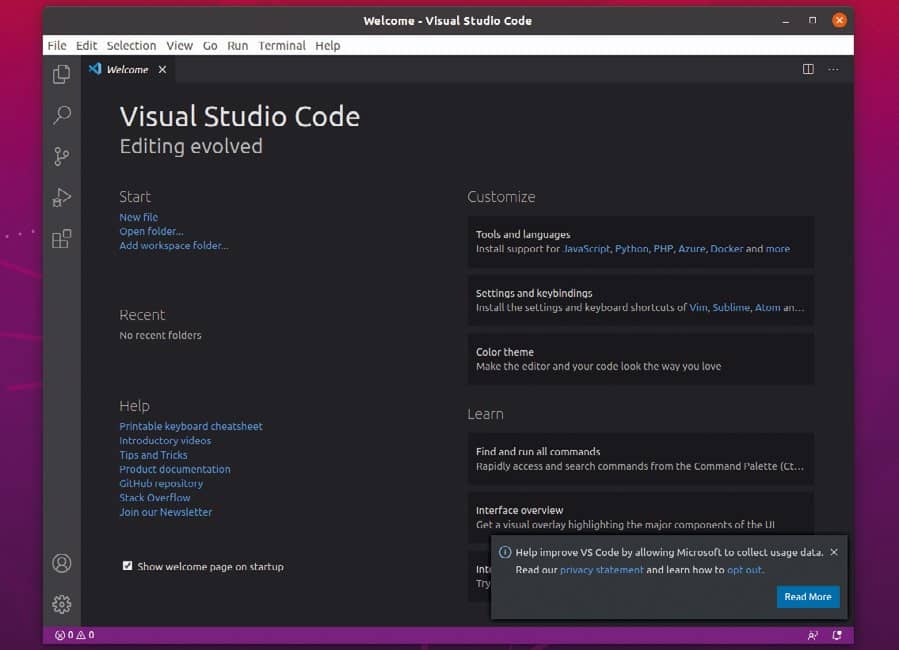
Task: Click the VS Code logo on Welcome tab
Action: pos(95,69)
